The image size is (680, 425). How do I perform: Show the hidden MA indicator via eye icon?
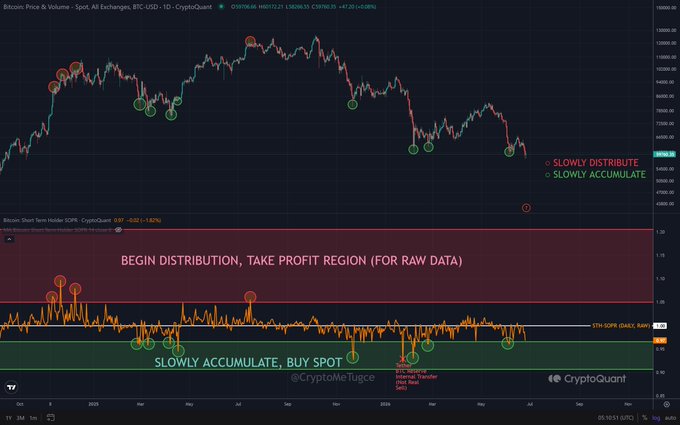pos(118,230)
